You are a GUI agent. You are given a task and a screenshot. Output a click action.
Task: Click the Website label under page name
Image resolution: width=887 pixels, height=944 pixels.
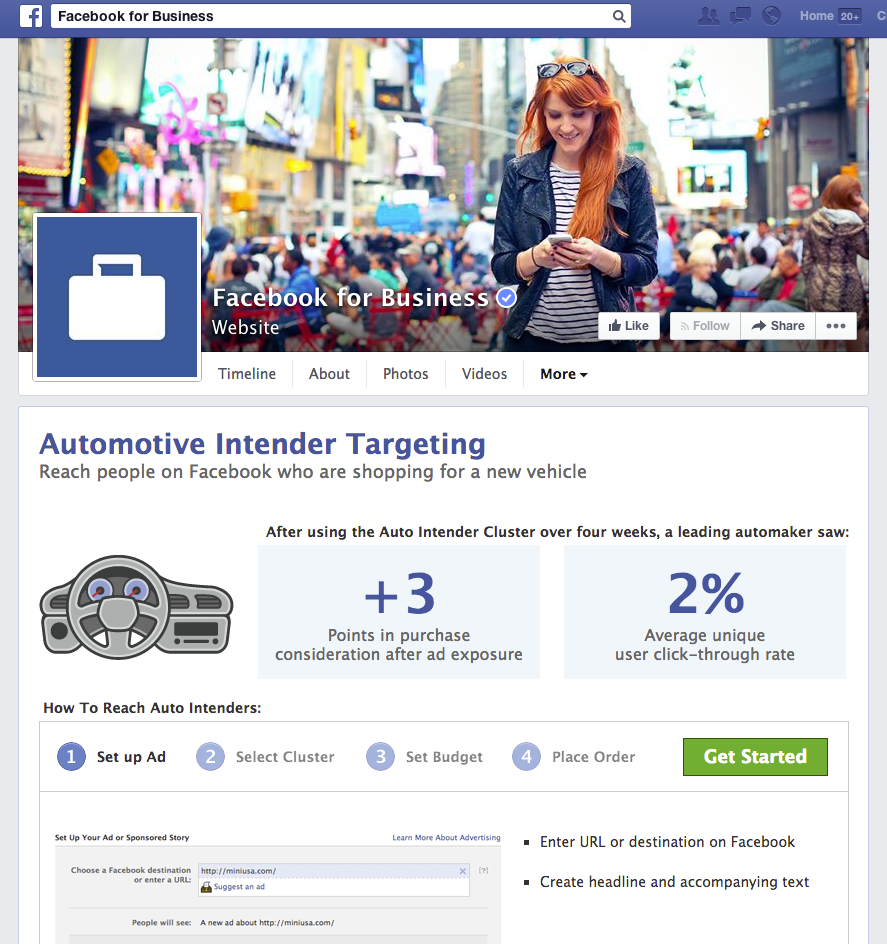click(246, 328)
